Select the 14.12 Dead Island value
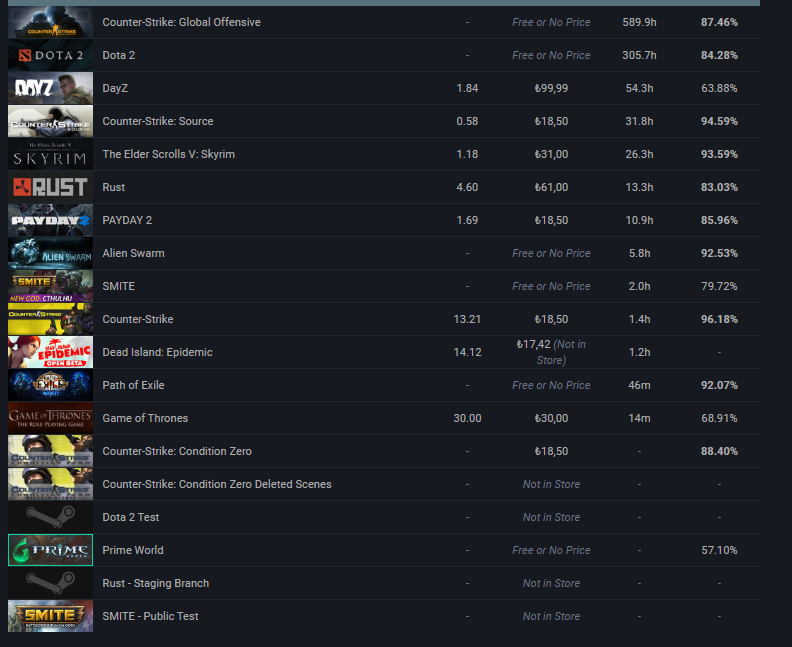This screenshot has width=792, height=647. [x=467, y=352]
